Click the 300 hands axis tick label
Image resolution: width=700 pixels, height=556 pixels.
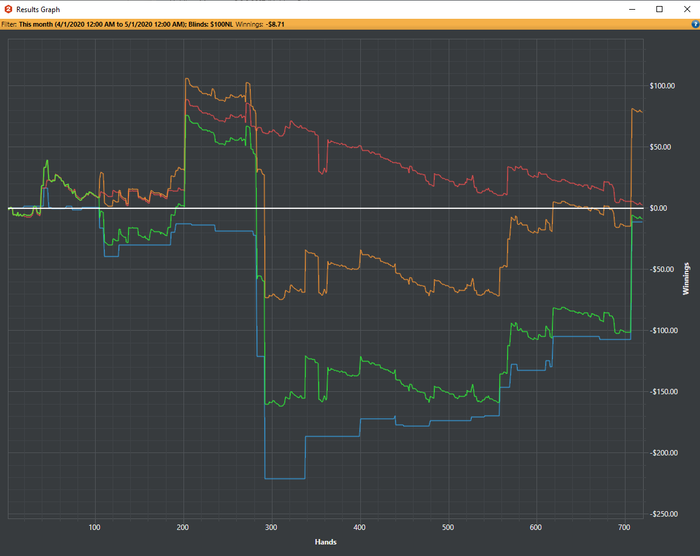[x=271, y=527]
